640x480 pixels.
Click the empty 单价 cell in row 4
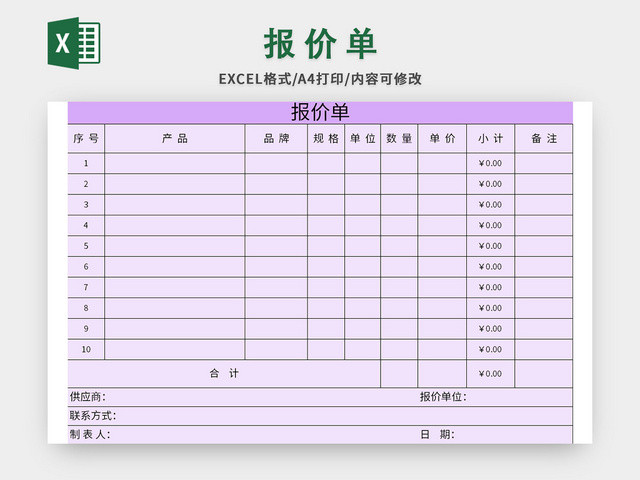[x=442, y=225]
